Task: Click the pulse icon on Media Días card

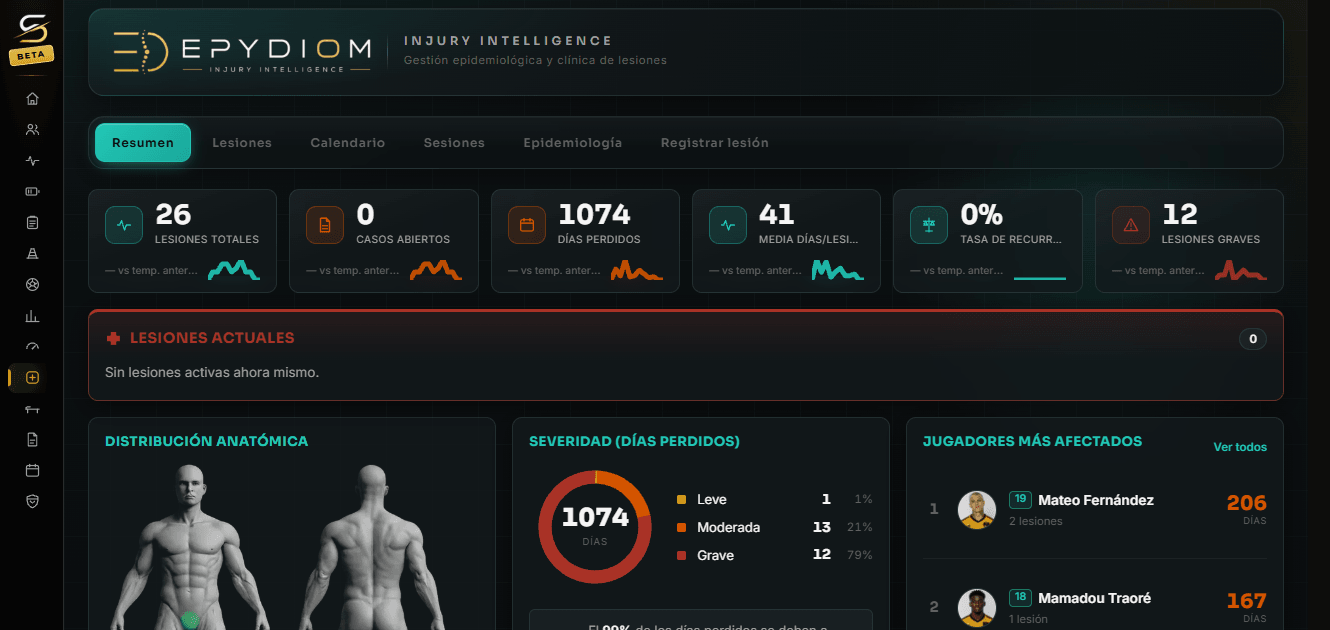Action: pyautogui.click(x=728, y=225)
